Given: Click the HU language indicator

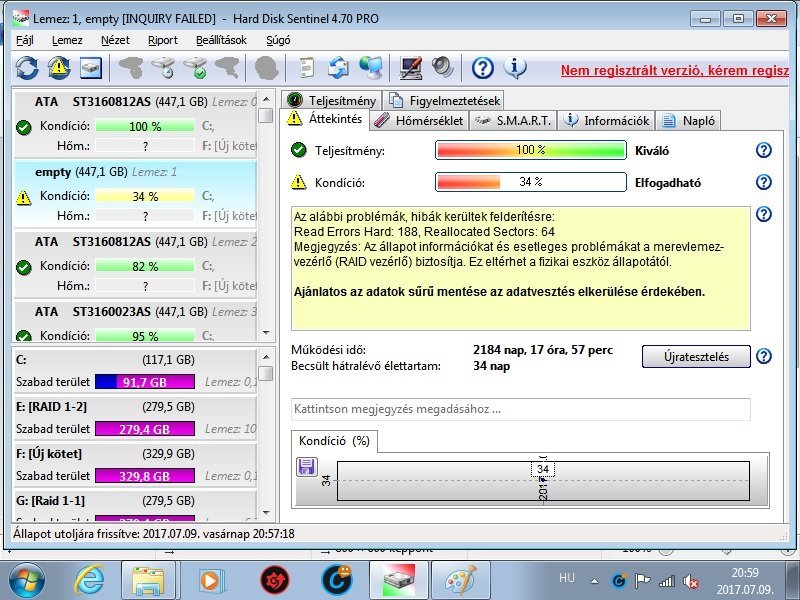Looking at the screenshot, I should [566, 578].
